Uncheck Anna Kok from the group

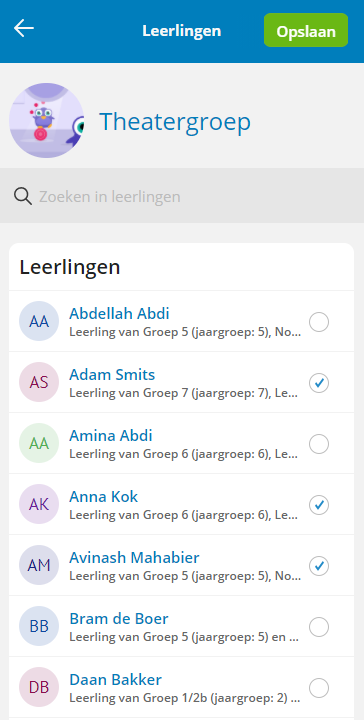[319, 505]
